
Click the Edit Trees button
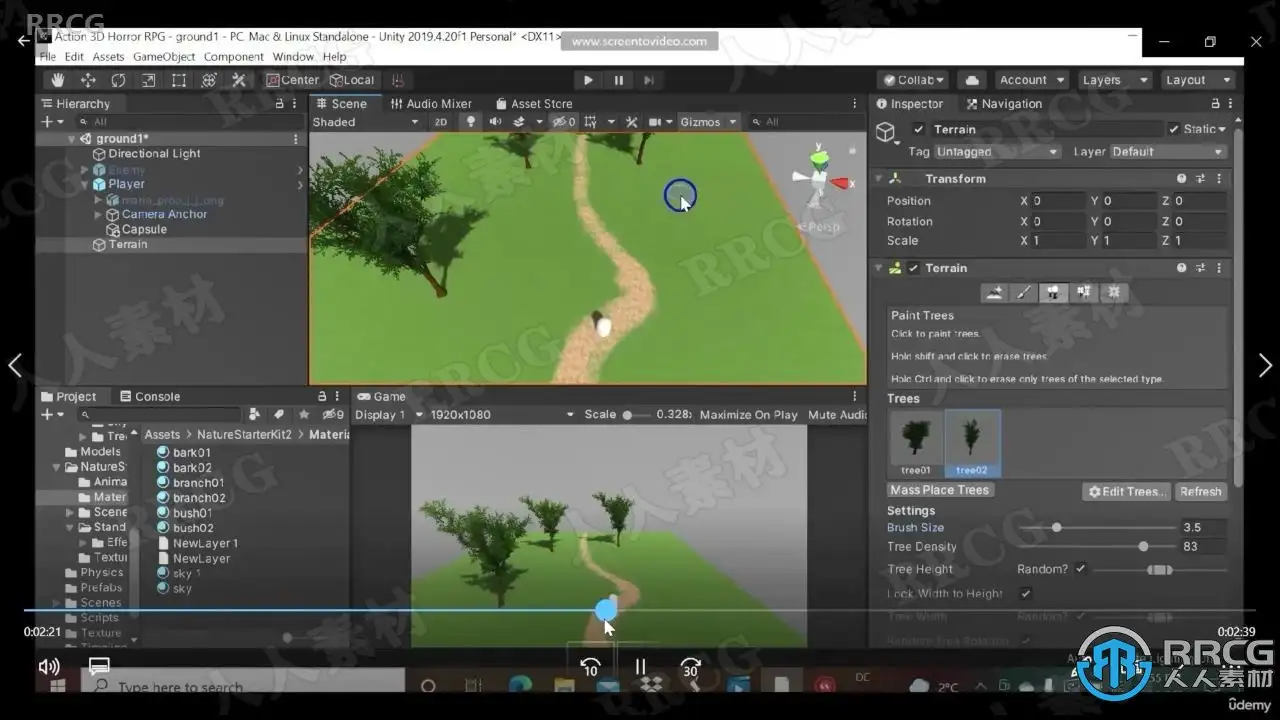(1126, 491)
